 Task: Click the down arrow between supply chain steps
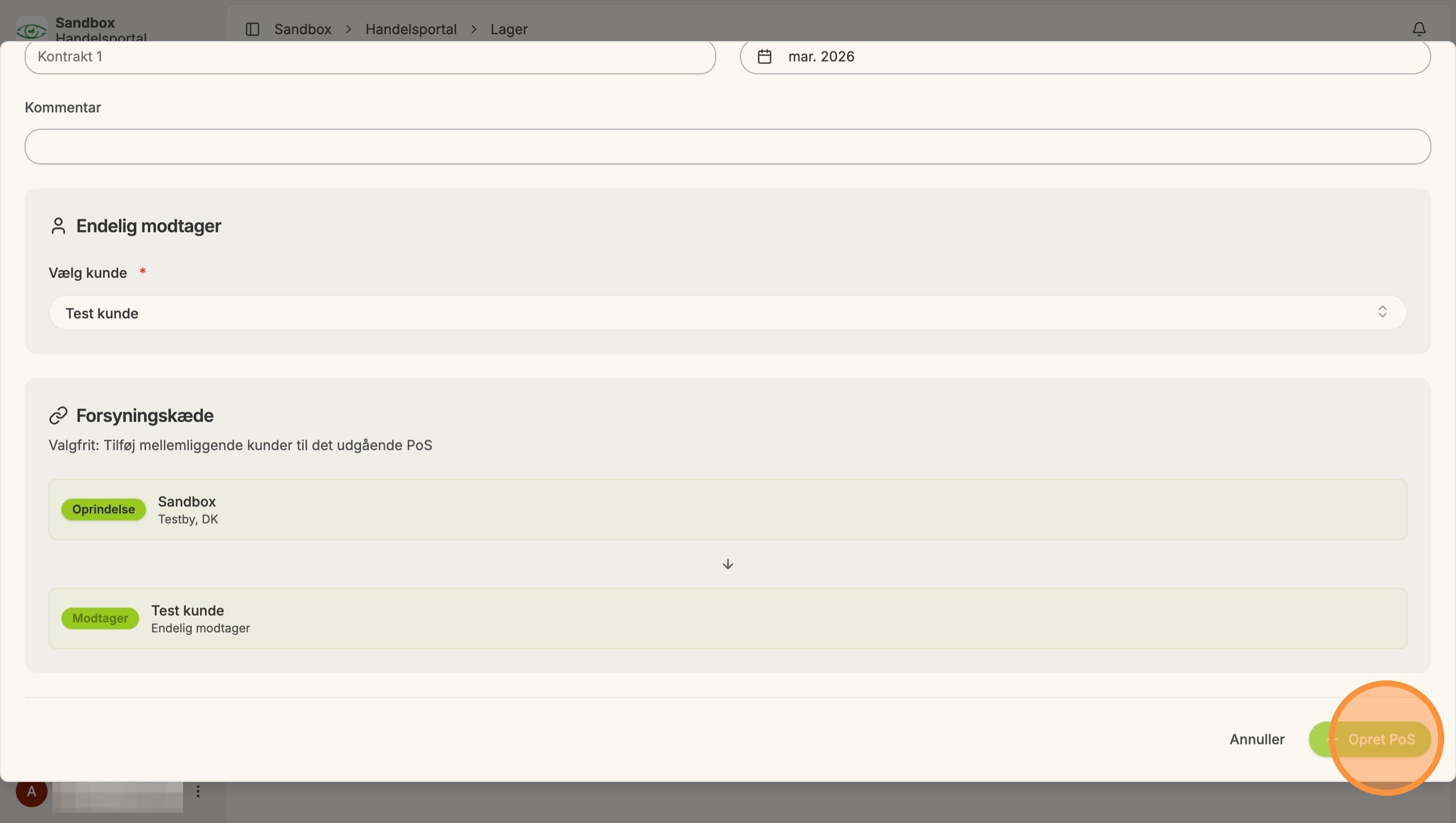(x=728, y=564)
